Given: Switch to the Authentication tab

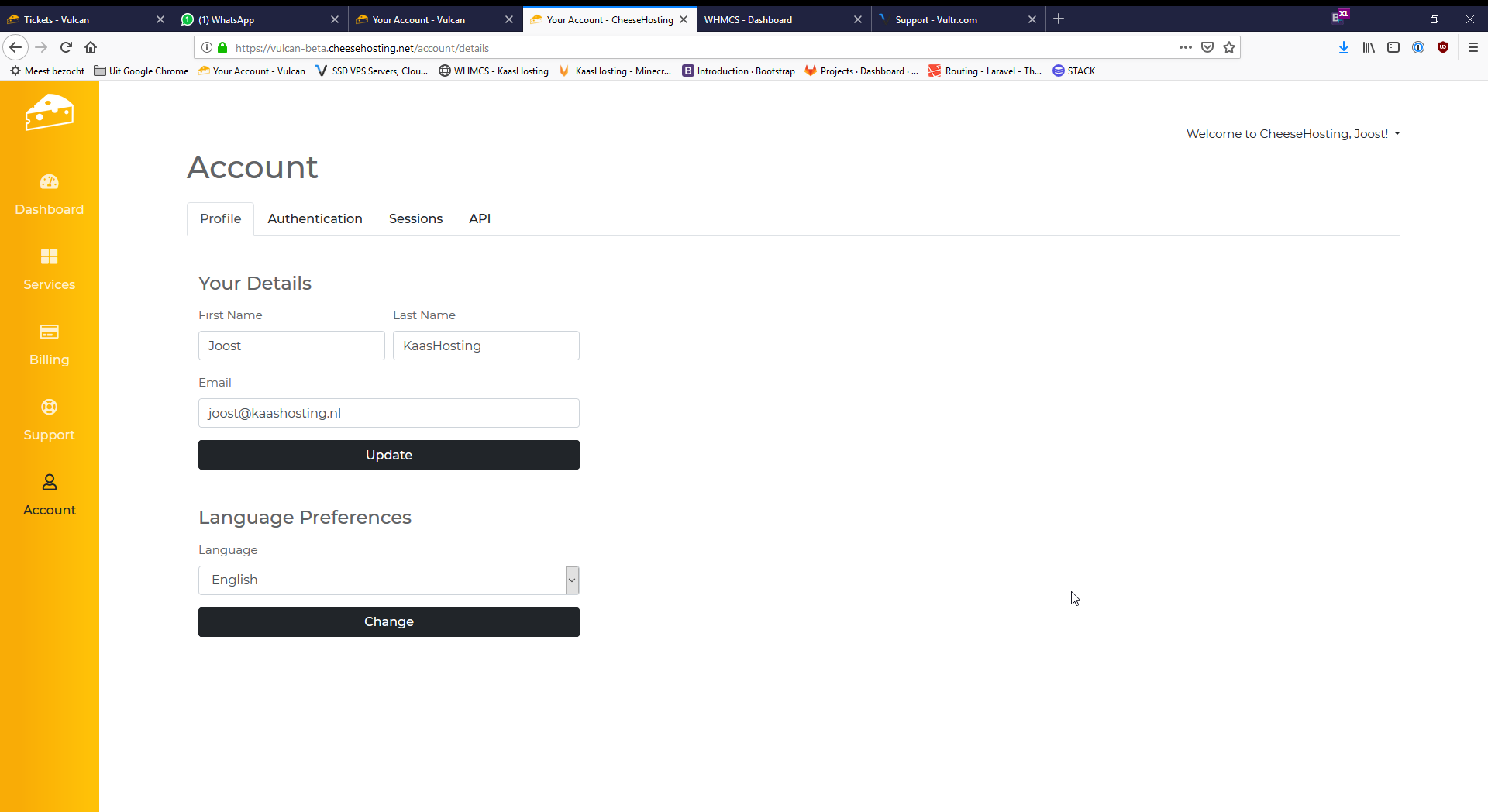Looking at the screenshot, I should tap(315, 218).
